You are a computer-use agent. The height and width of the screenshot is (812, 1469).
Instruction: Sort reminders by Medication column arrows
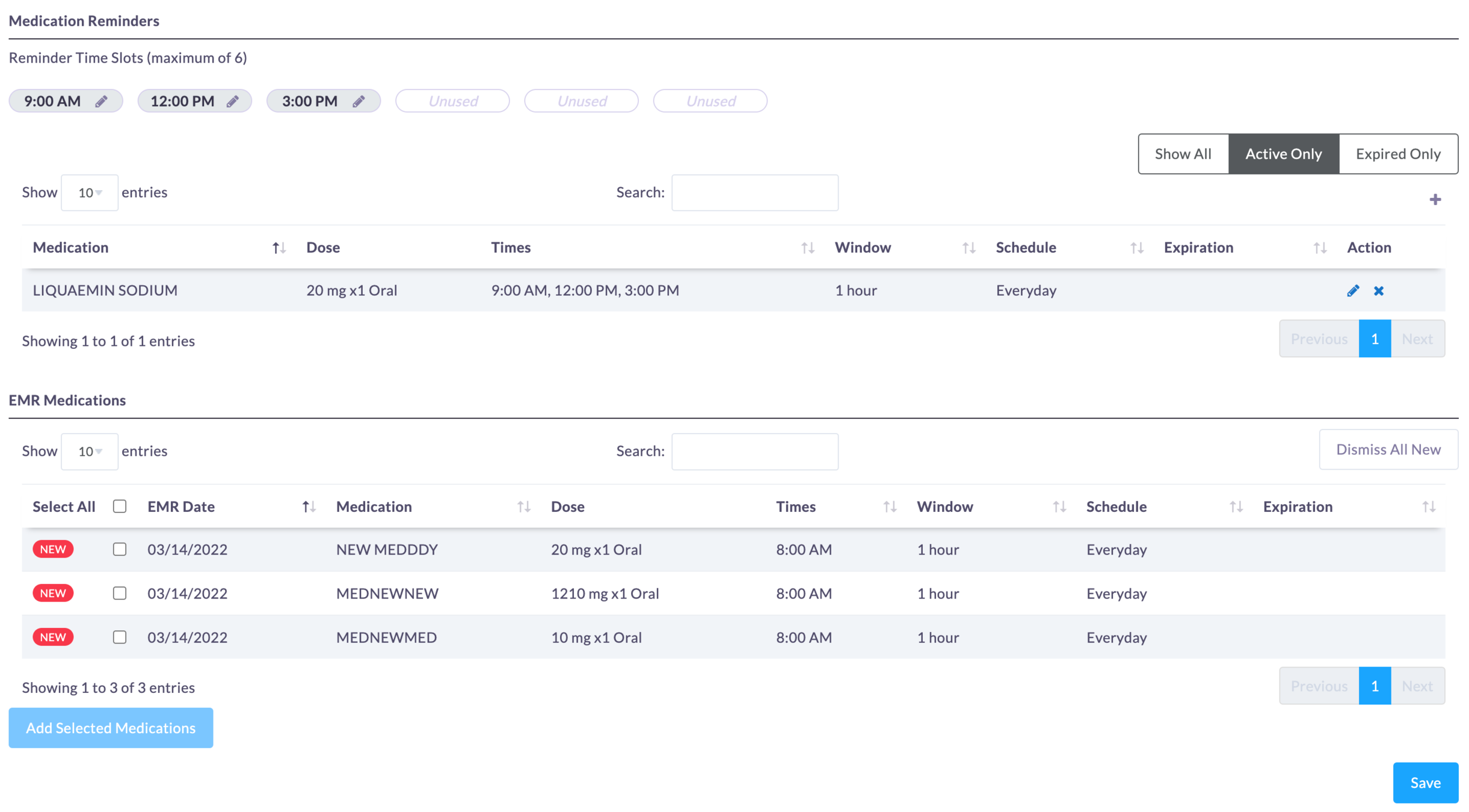tap(279, 248)
